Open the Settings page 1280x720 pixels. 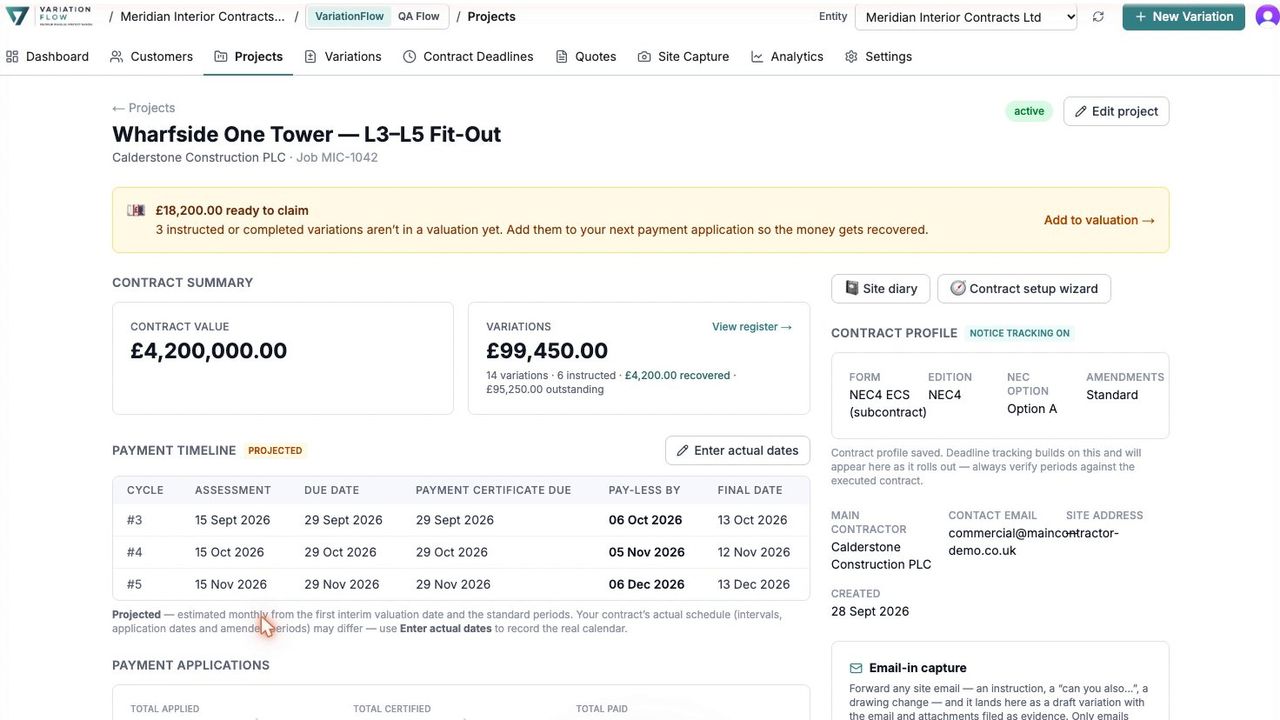click(878, 57)
